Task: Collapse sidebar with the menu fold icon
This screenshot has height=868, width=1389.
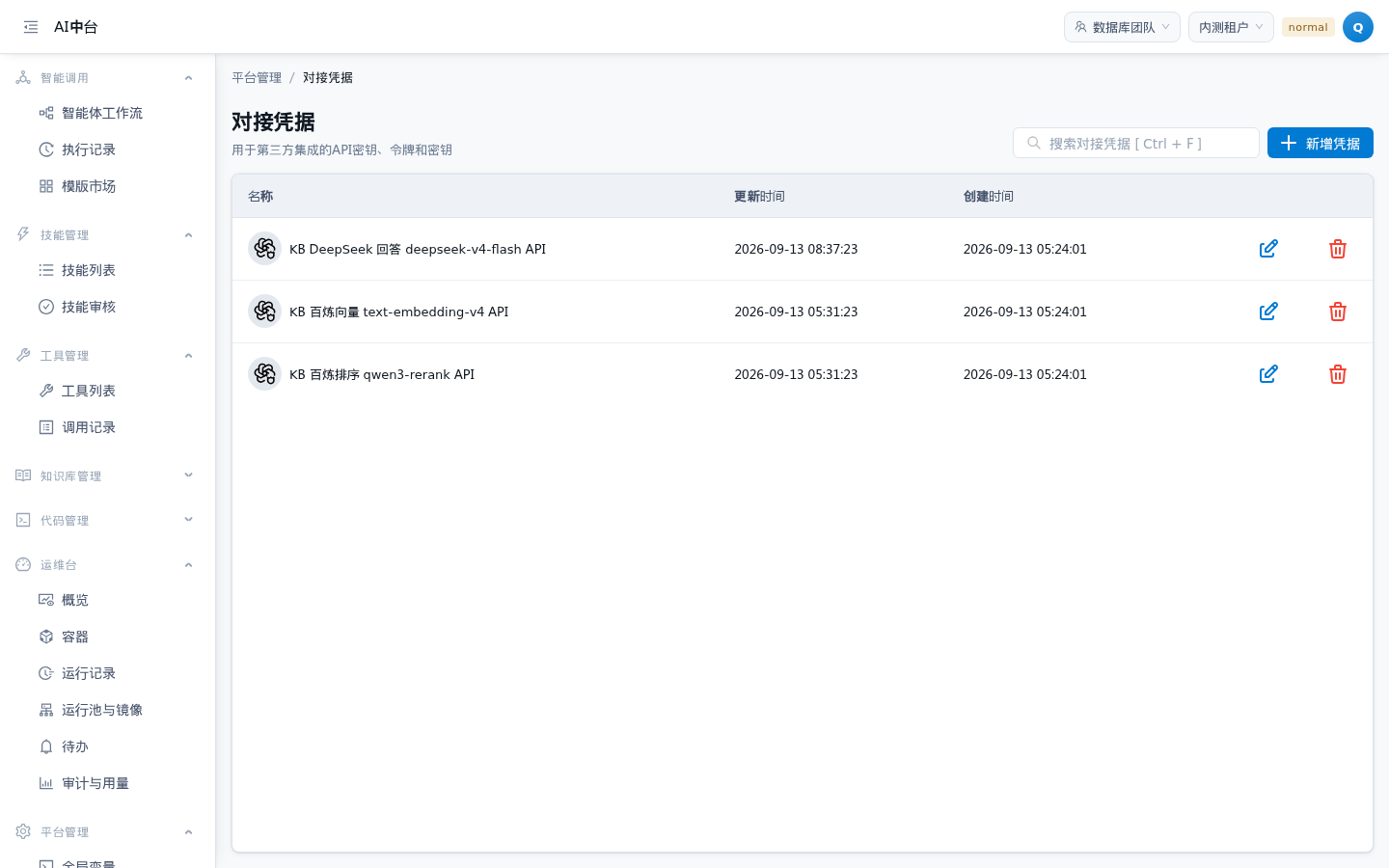Action: (31, 27)
